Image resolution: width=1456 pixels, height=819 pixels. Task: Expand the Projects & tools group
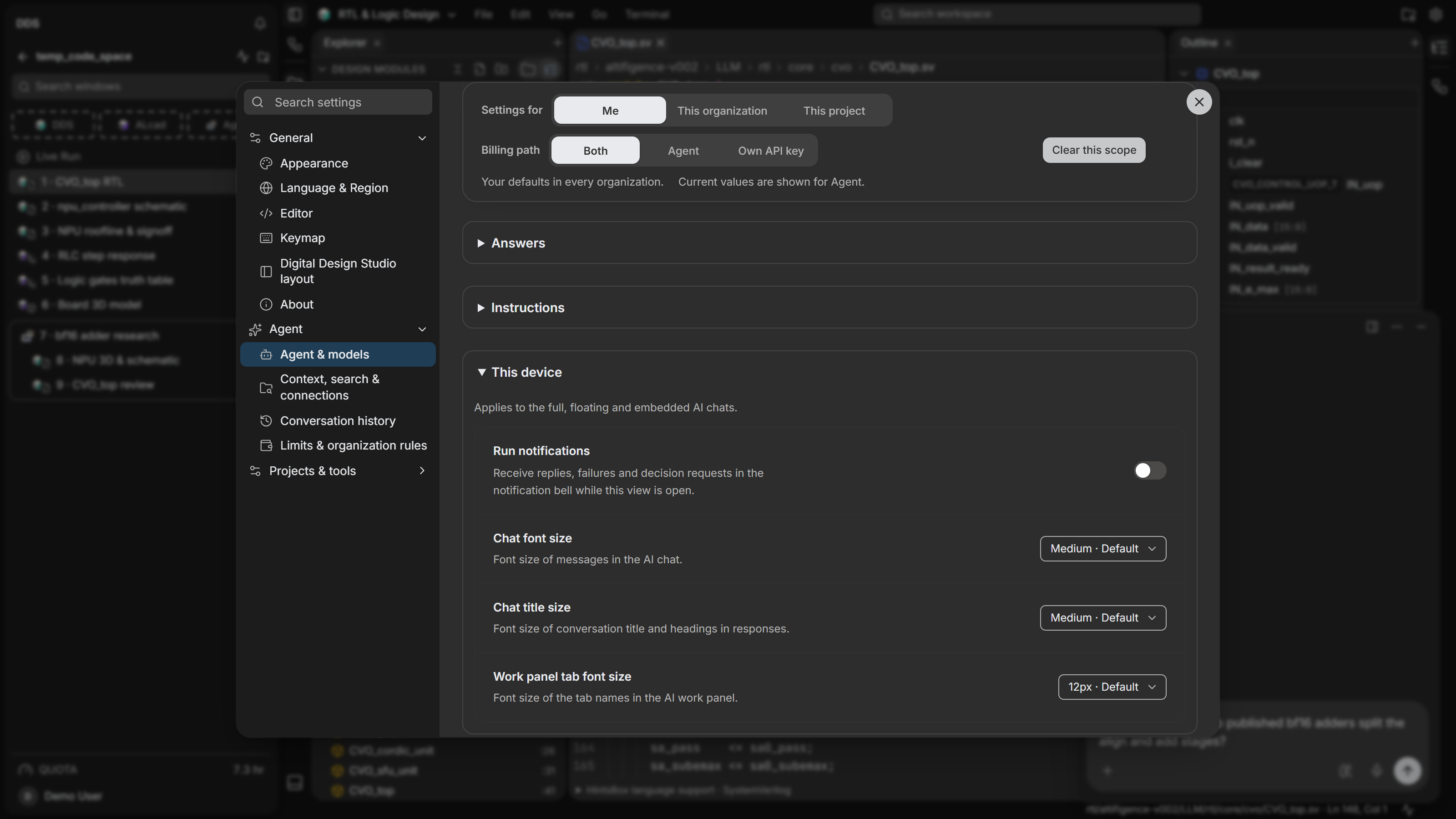click(x=338, y=471)
